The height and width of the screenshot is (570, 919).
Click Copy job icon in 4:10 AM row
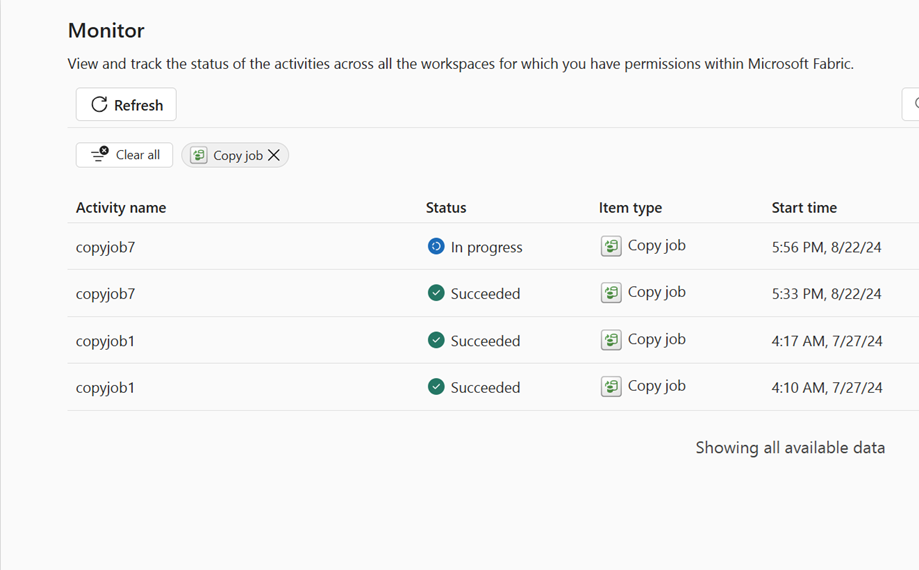[611, 387]
